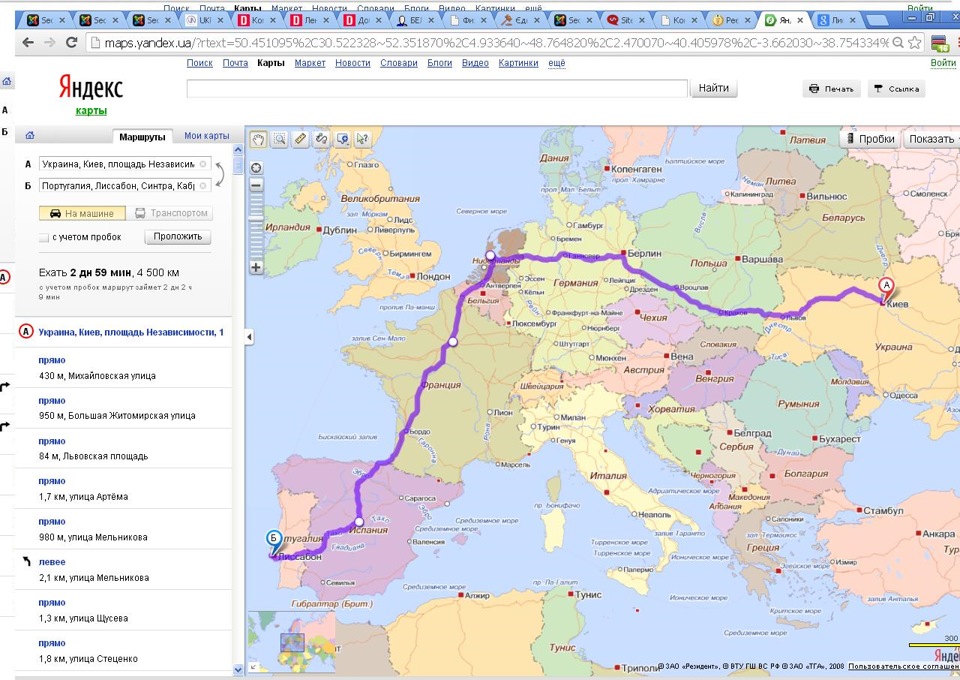Open the placemark search tool on map toolbar
The height and width of the screenshot is (680, 960).
[342, 140]
